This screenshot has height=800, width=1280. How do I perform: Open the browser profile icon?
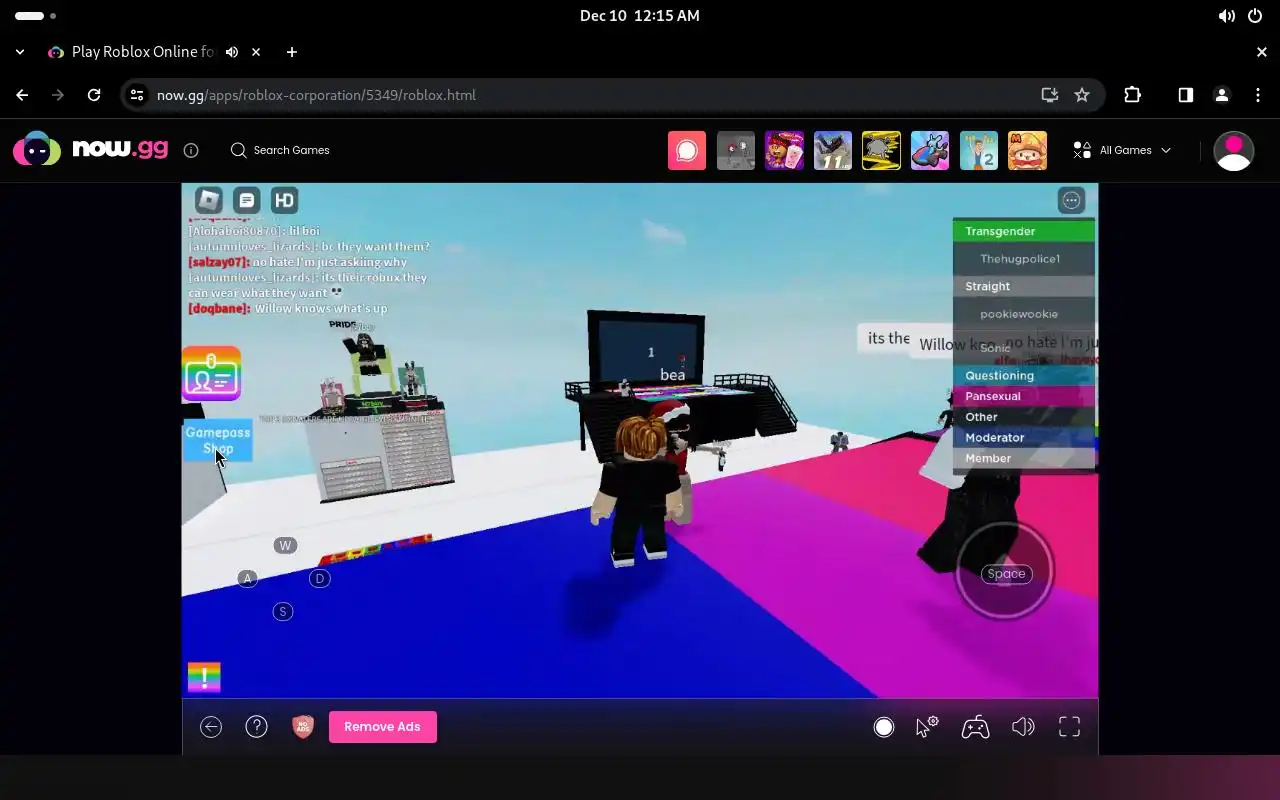click(x=1221, y=95)
